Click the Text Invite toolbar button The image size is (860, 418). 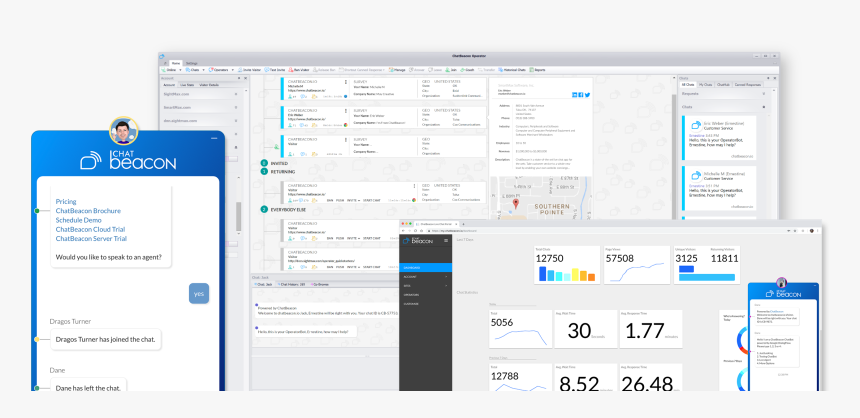275,70
